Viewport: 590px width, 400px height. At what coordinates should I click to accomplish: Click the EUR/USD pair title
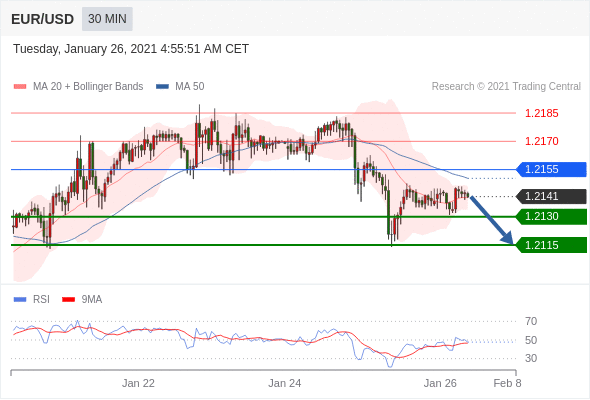click(x=43, y=19)
